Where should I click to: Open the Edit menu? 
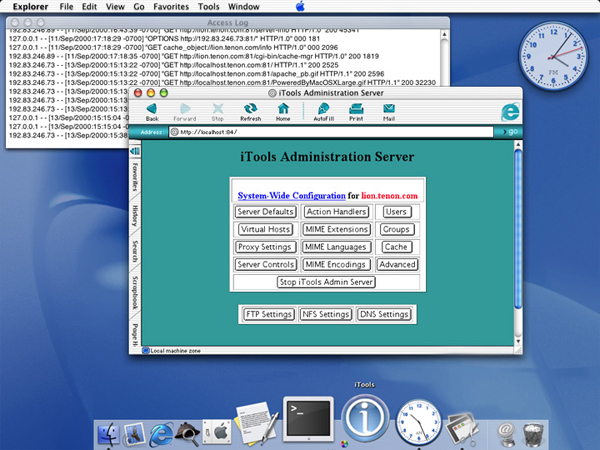pyautogui.click(x=89, y=7)
